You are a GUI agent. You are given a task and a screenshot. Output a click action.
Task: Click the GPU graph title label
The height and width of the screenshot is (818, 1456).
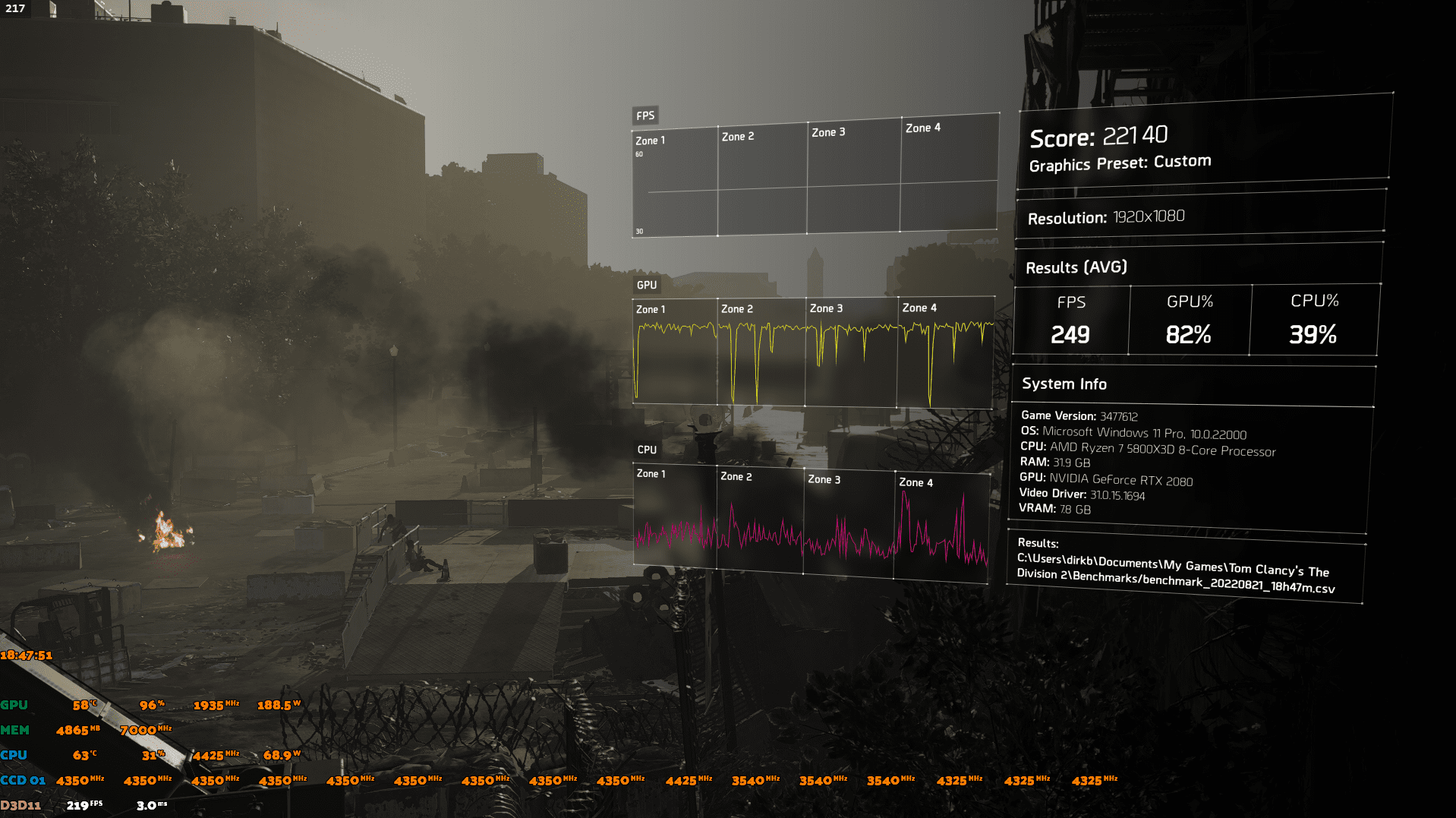(647, 285)
